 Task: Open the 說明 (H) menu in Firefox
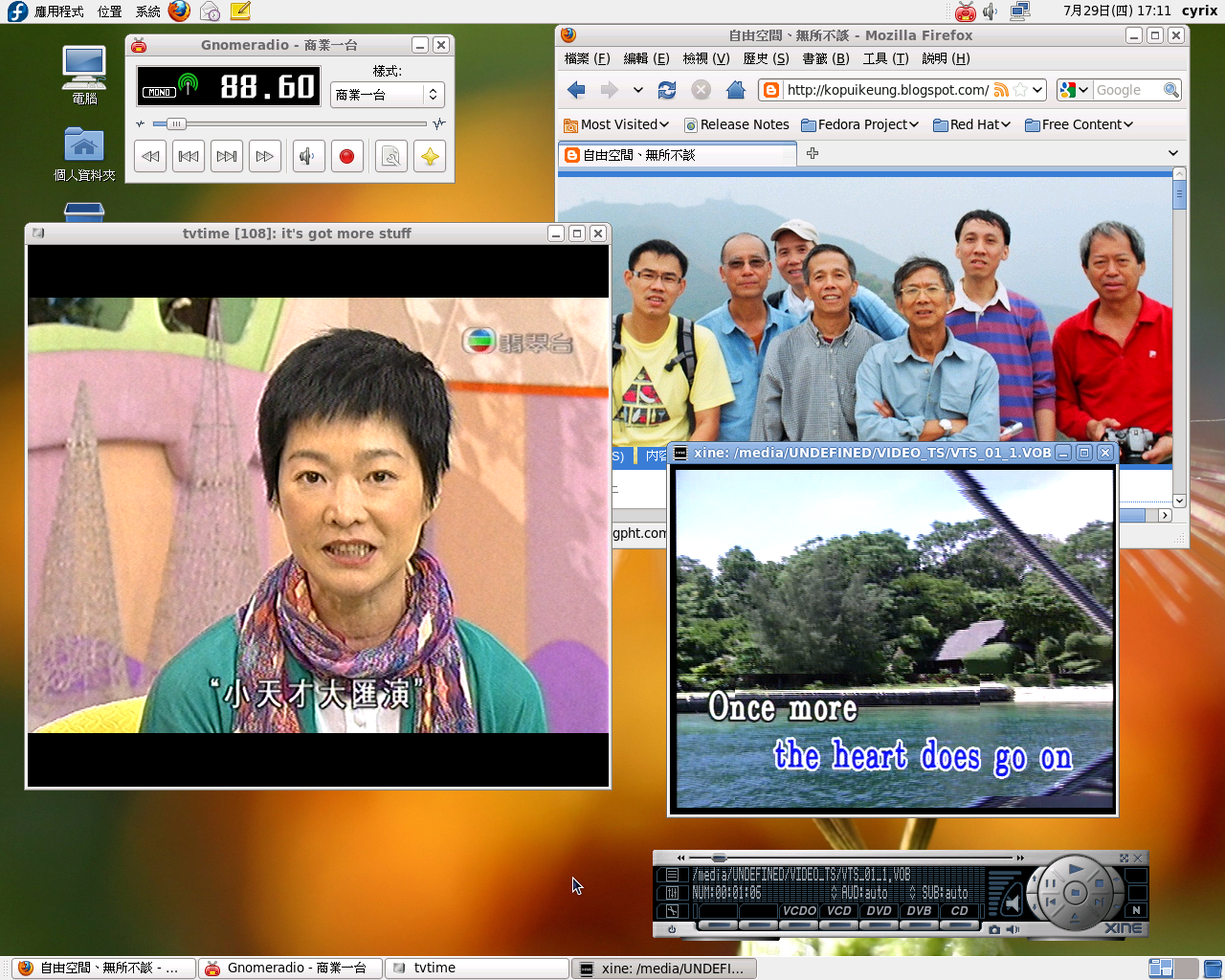click(946, 58)
